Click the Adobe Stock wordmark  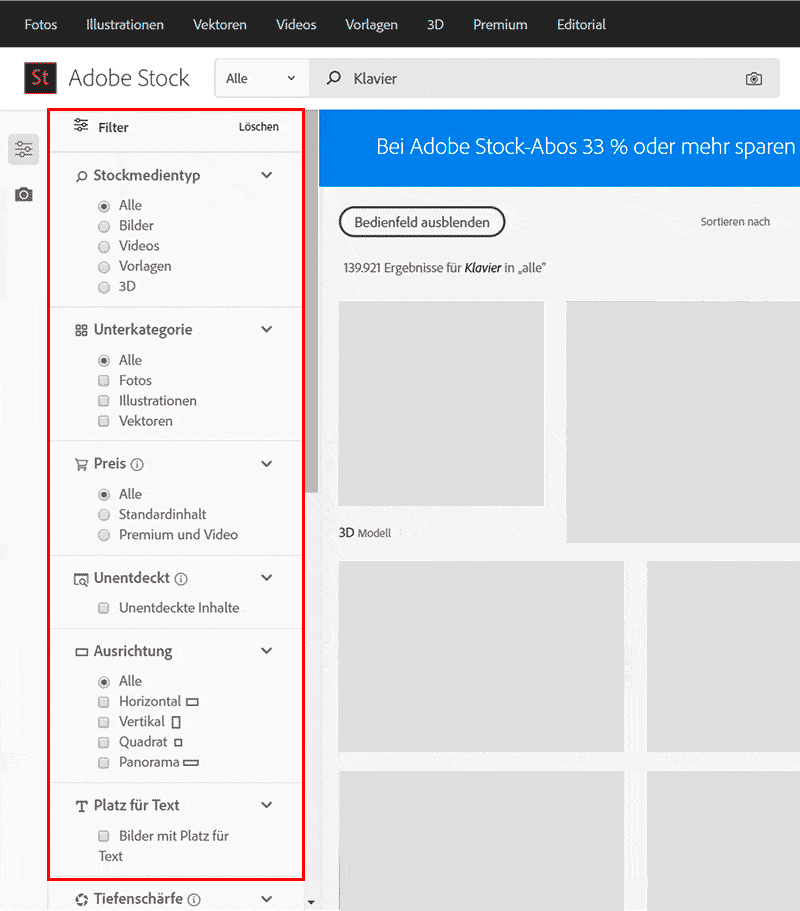[x=129, y=78]
